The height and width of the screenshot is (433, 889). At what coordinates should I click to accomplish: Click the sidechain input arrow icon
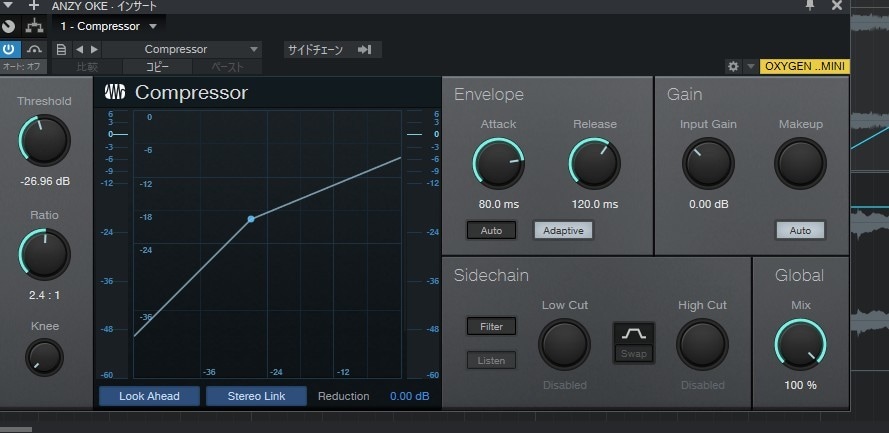tap(365, 50)
